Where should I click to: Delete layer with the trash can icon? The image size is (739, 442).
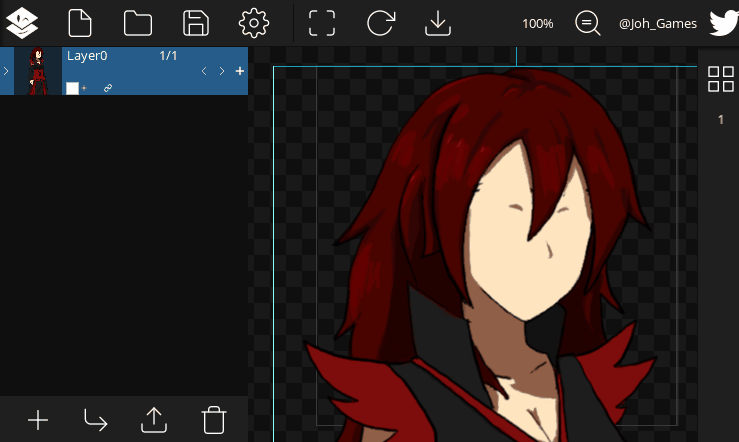pyautogui.click(x=213, y=420)
